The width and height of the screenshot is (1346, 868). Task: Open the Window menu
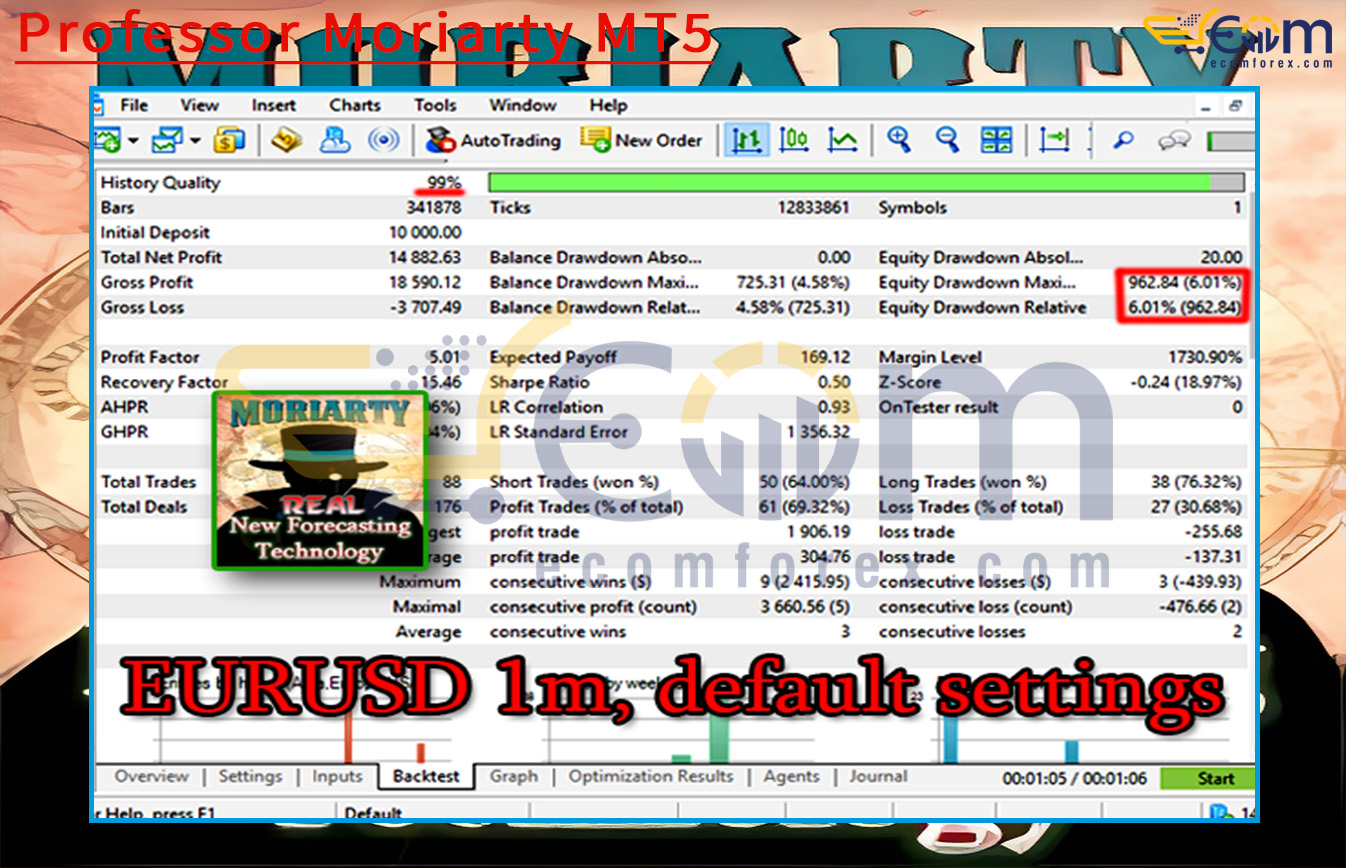tap(522, 105)
